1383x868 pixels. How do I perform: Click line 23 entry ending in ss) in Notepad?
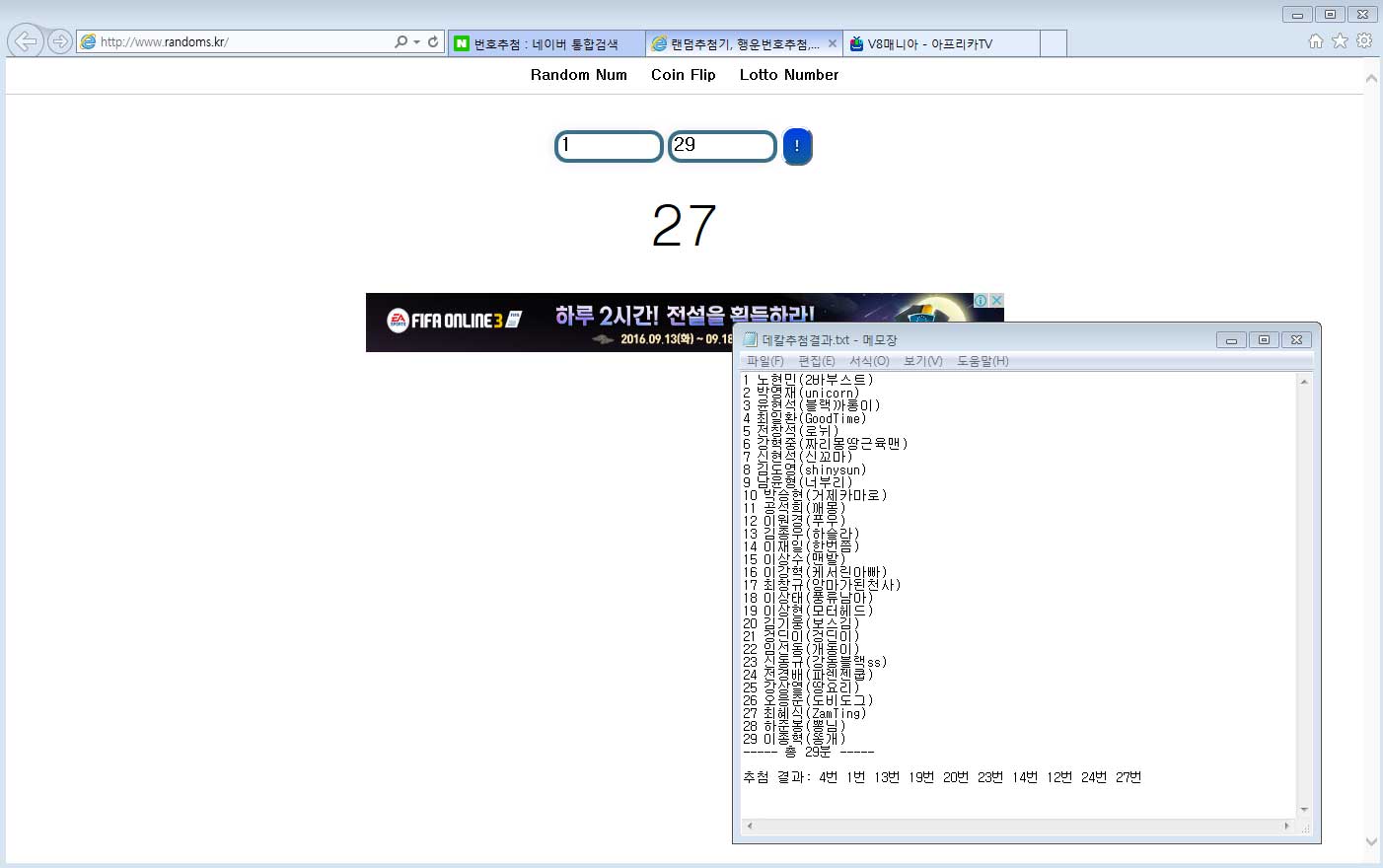click(815, 662)
